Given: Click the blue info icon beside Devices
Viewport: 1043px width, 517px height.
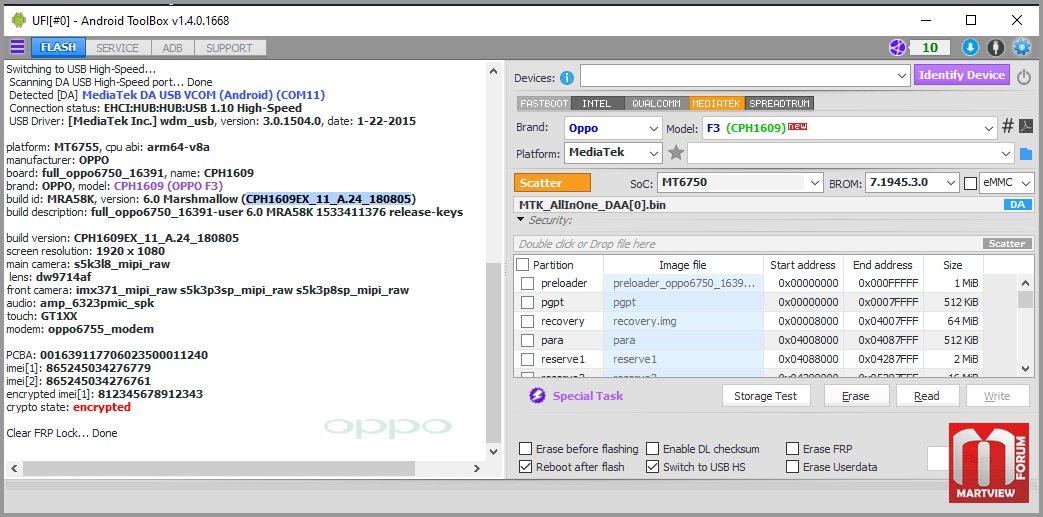Looking at the screenshot, I should coord(567,78).
